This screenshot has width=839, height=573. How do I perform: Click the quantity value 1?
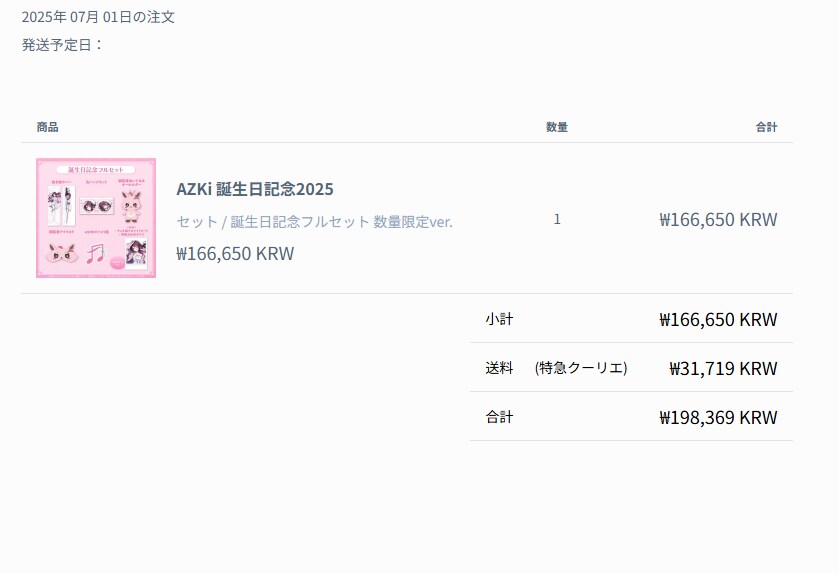557,219
